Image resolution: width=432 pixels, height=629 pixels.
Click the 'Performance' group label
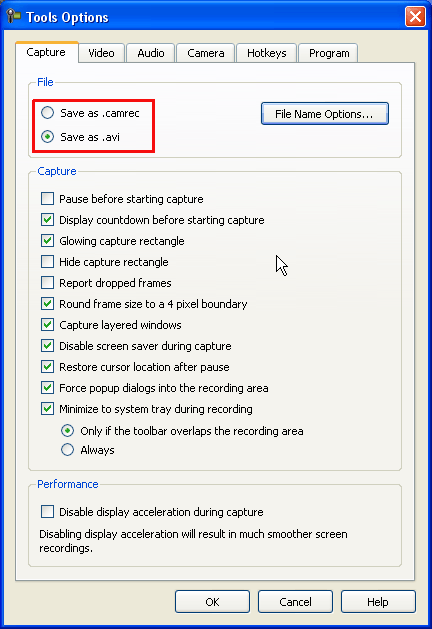pos(68,484)
